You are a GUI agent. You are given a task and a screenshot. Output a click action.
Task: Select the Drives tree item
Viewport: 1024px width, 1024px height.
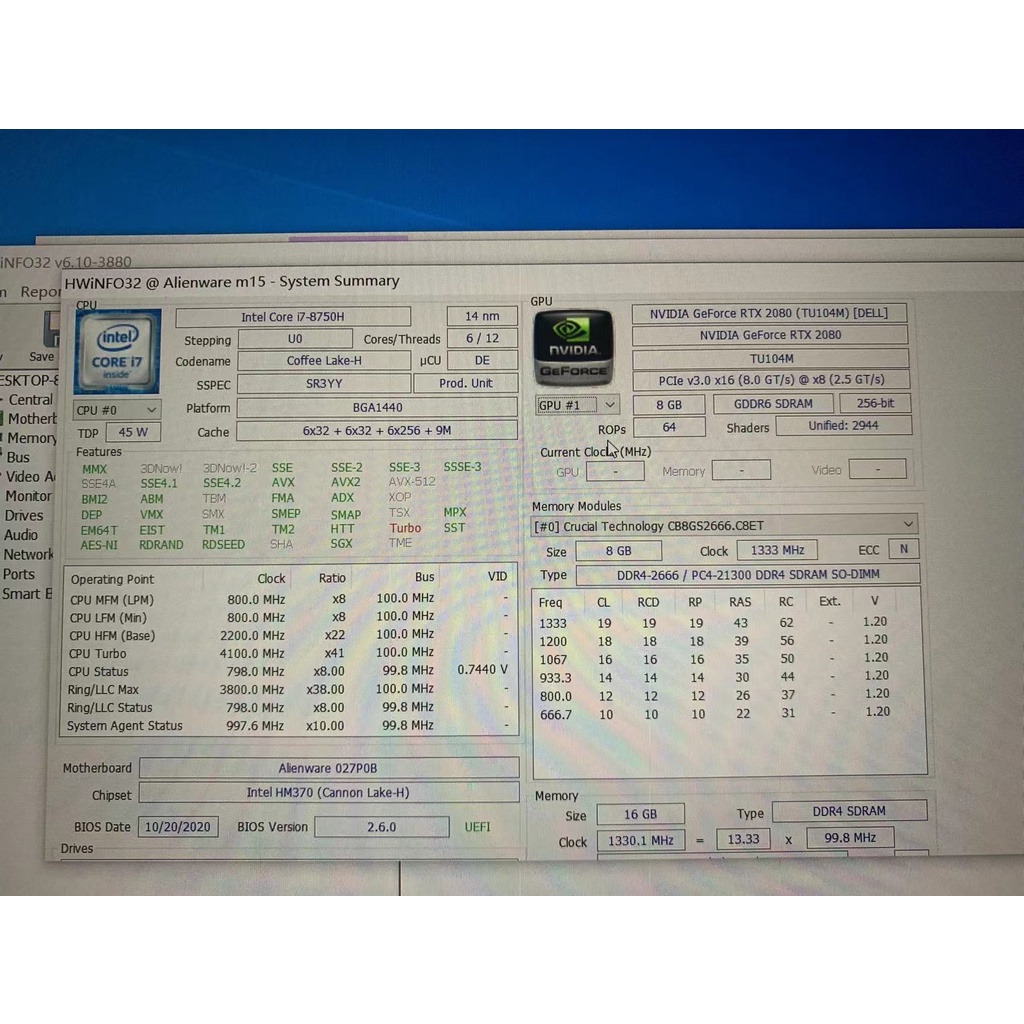pos(24,515)
